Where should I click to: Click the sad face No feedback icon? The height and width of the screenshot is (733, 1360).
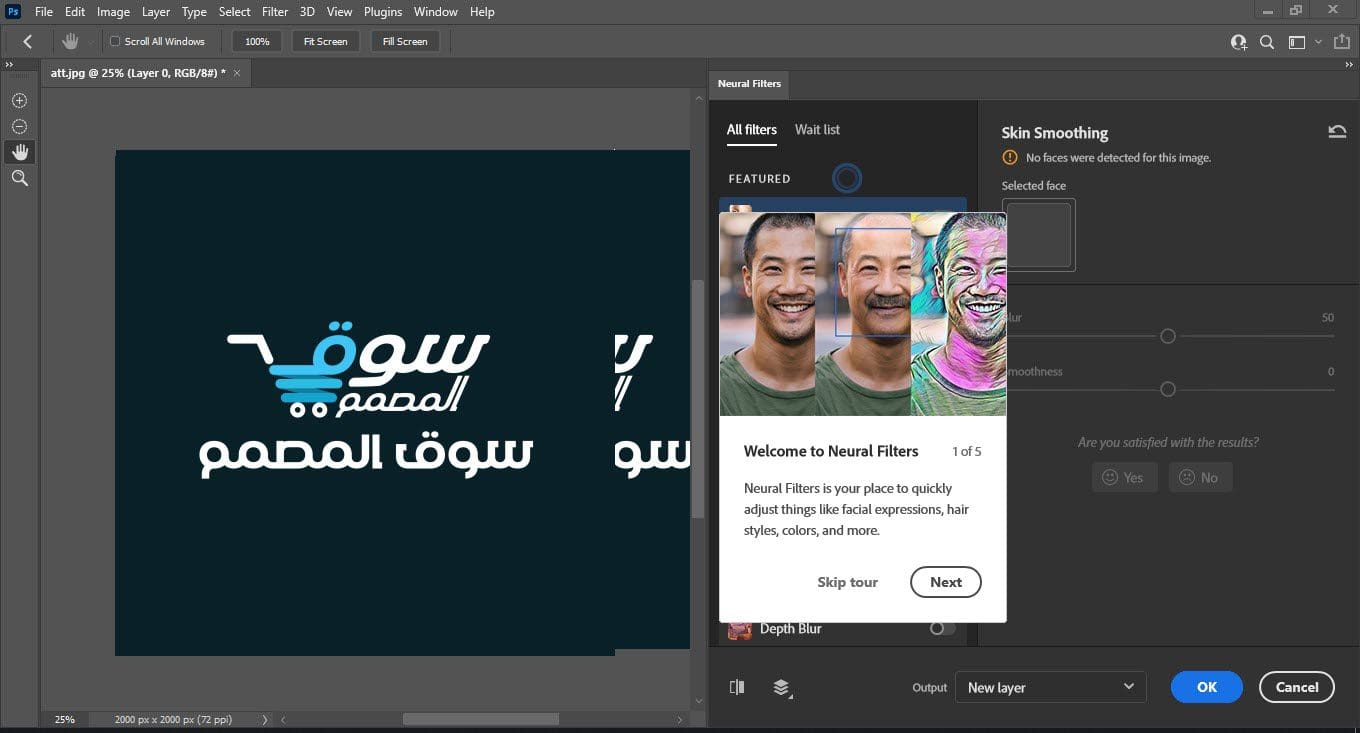(x=1186, y=477)
